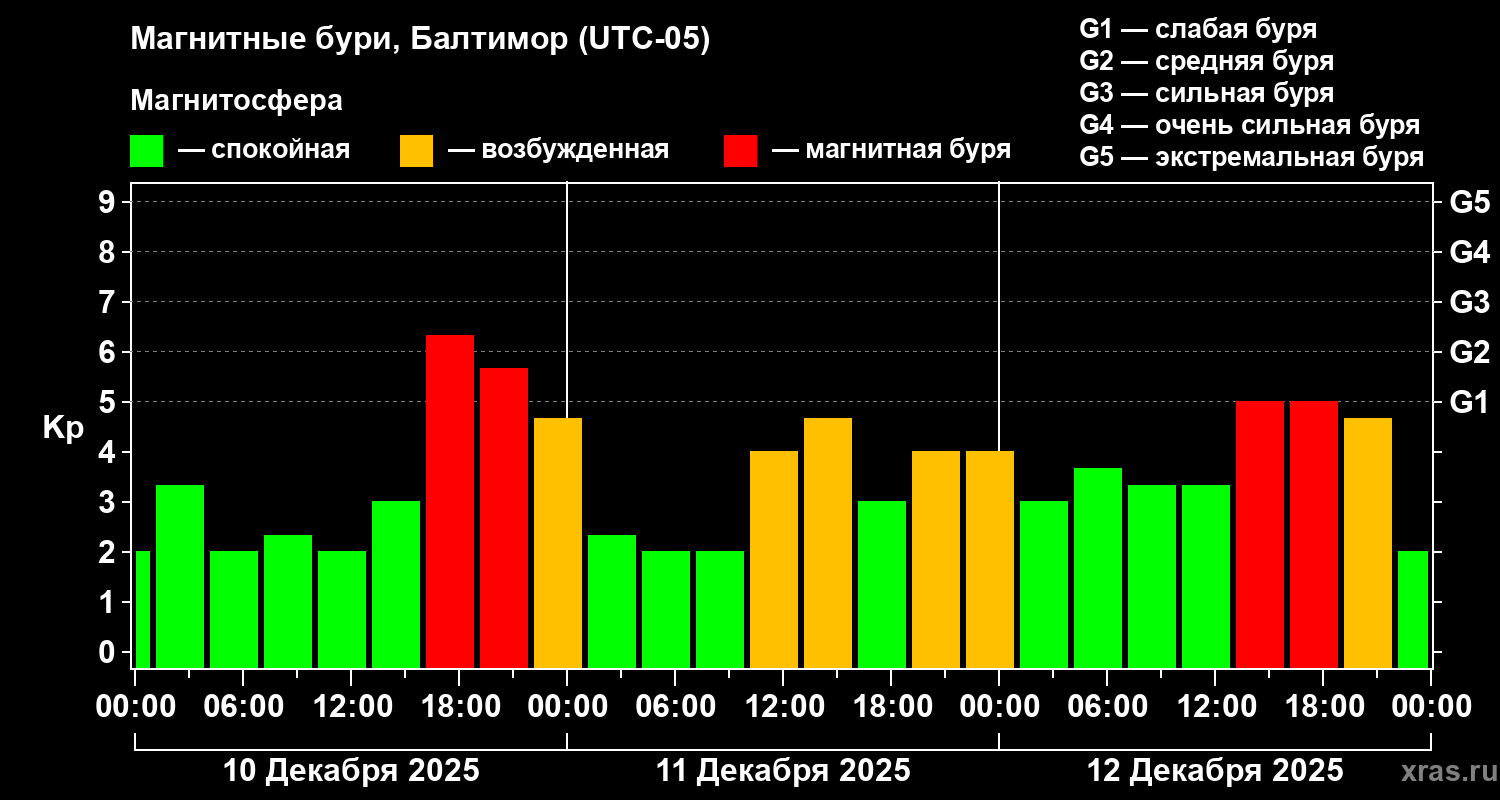The image size is (1500, 800).
Task: Click the 'G1 — слабая буря' legend line
Action: click(x=1198, y=29)
